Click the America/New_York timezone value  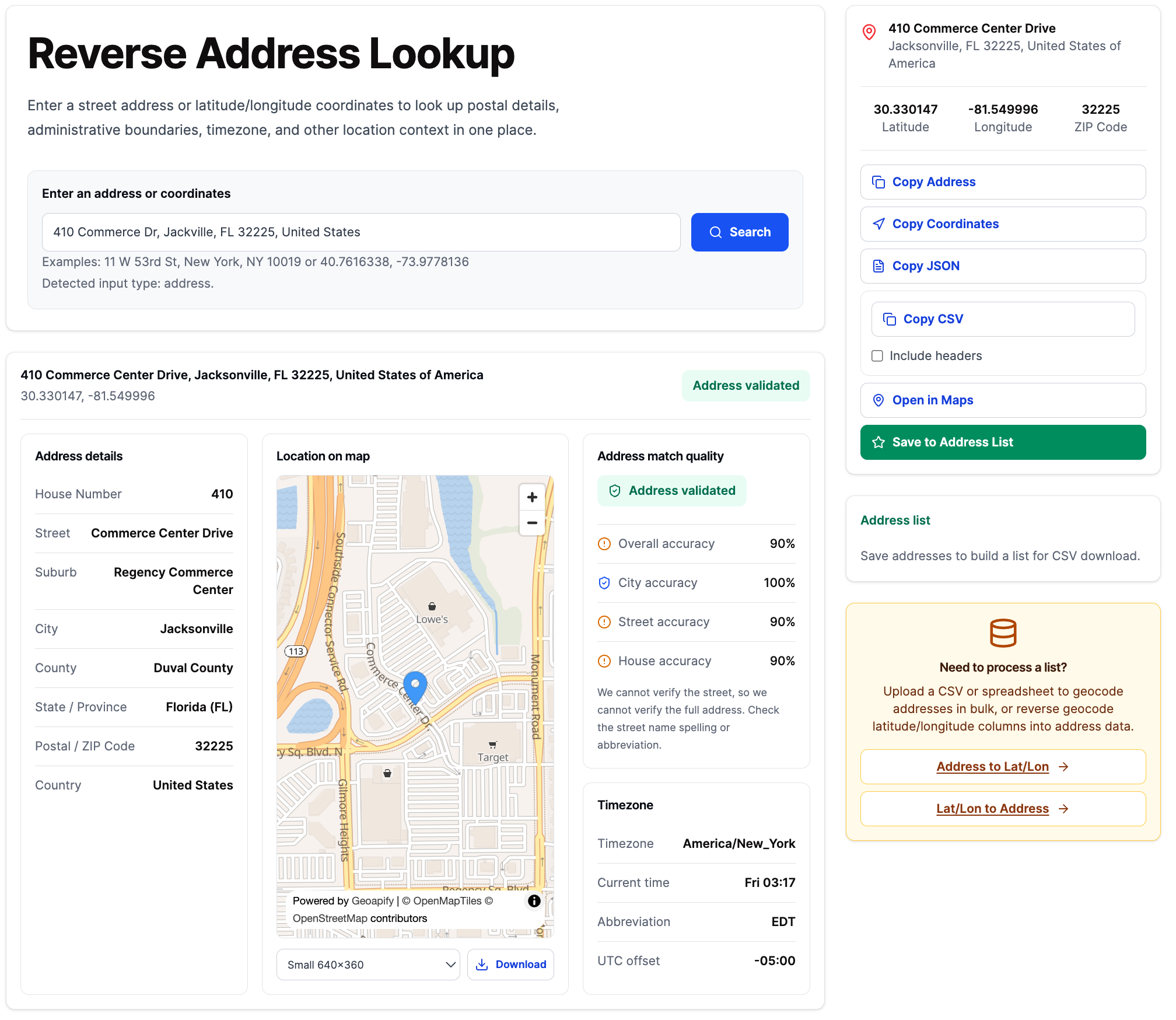(x=739, y=844)
